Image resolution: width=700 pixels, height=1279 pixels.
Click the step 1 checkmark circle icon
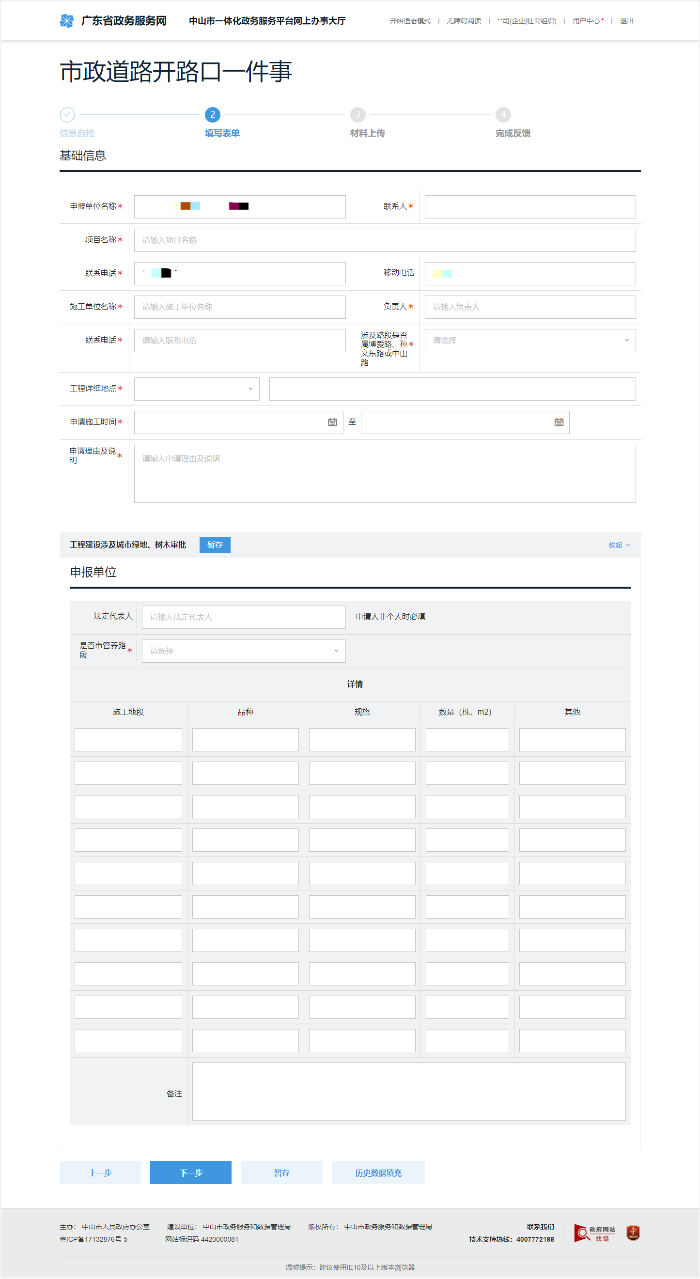[67, 115]
